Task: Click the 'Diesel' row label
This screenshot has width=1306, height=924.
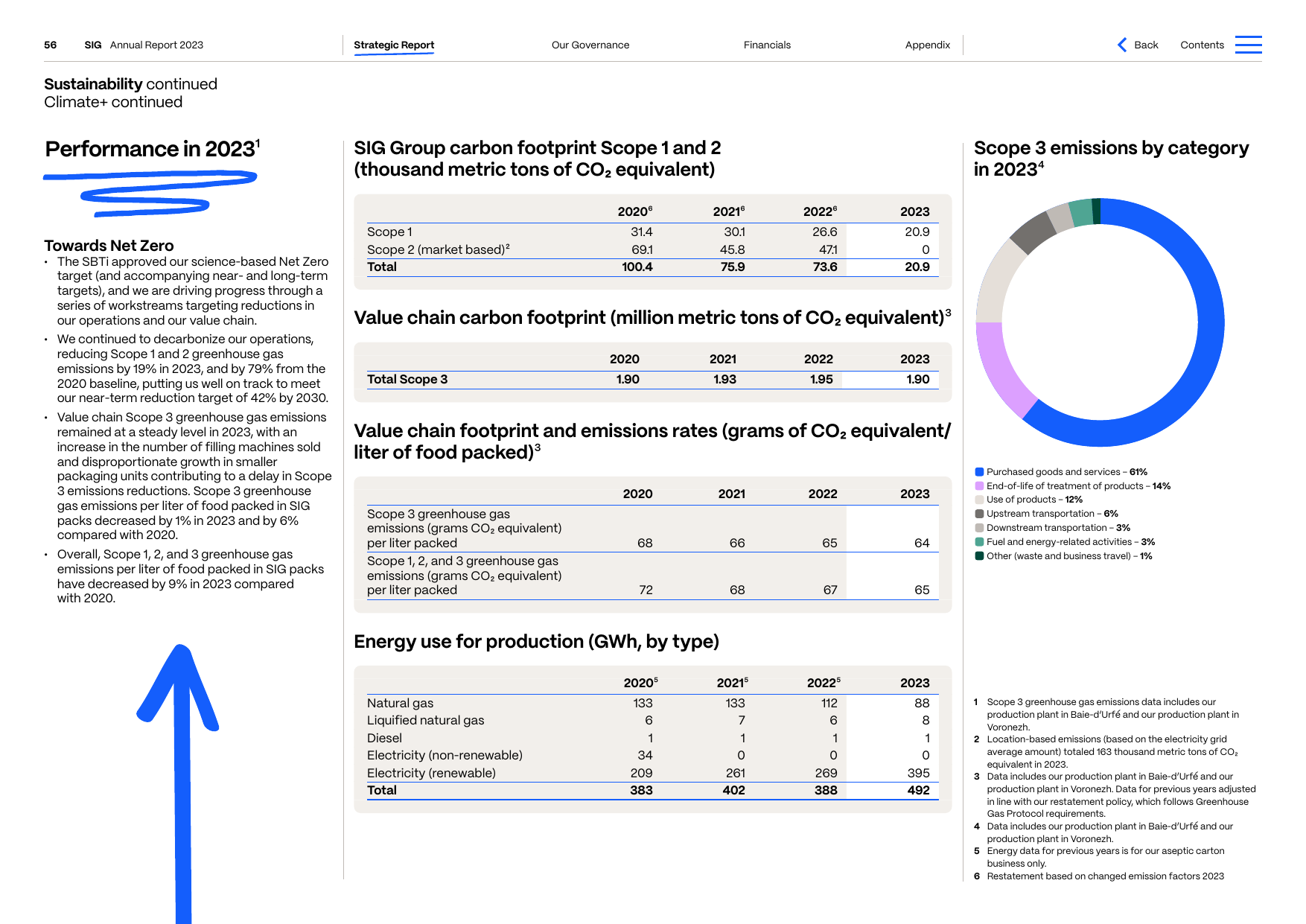Action: [x=384, y=738]
